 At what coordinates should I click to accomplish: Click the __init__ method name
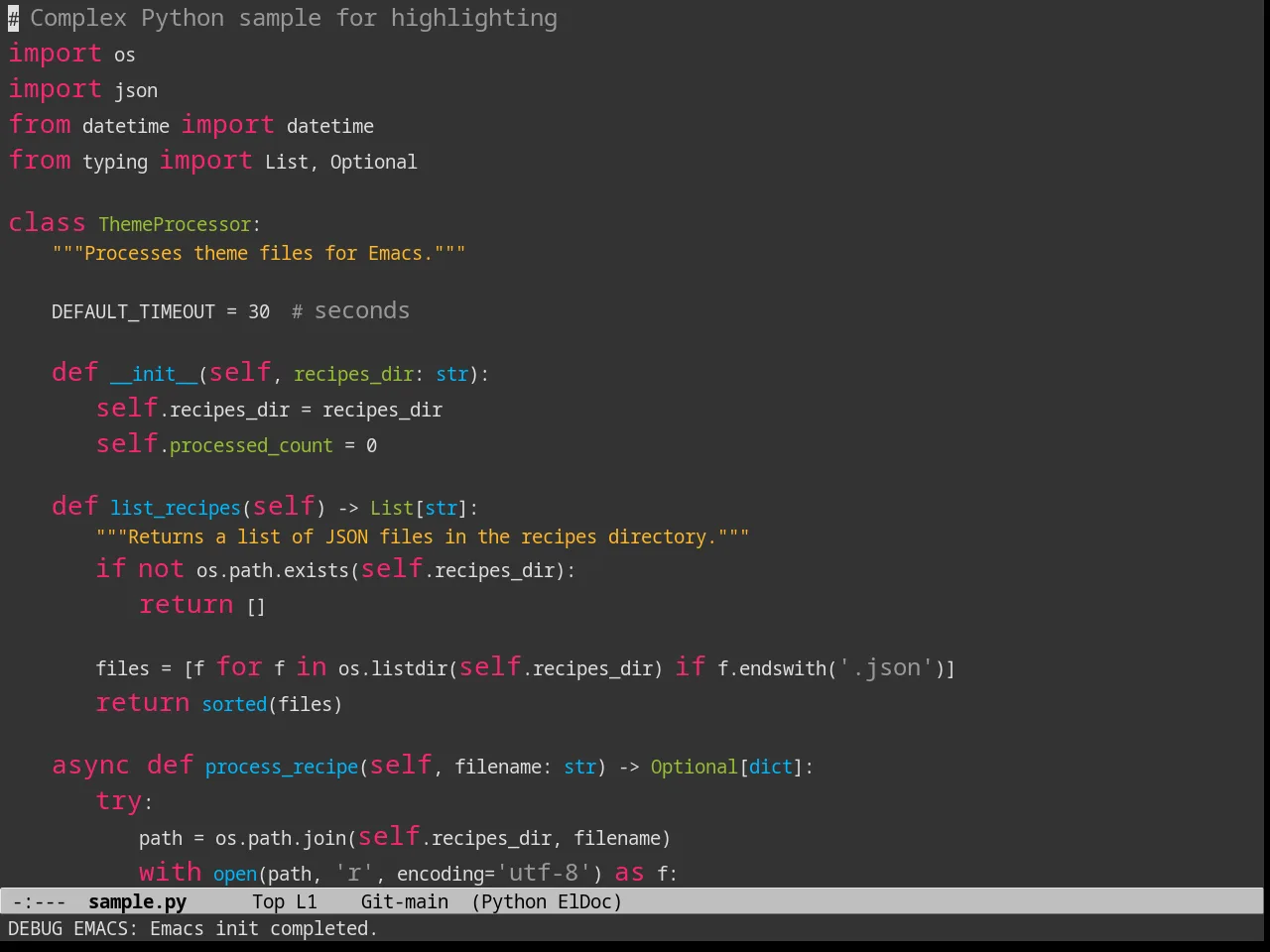pos(154,374)
